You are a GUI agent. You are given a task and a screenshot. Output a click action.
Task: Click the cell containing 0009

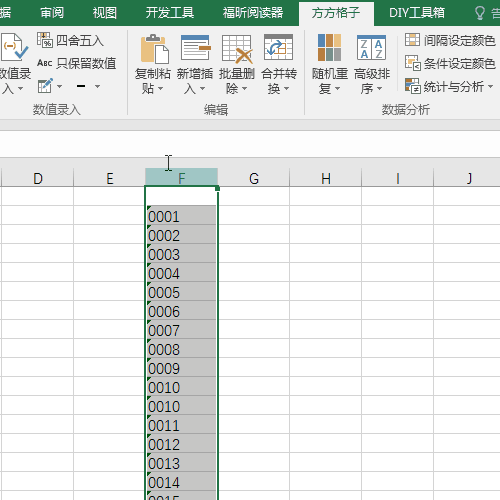pyautogui.click(x=181, y=367)
